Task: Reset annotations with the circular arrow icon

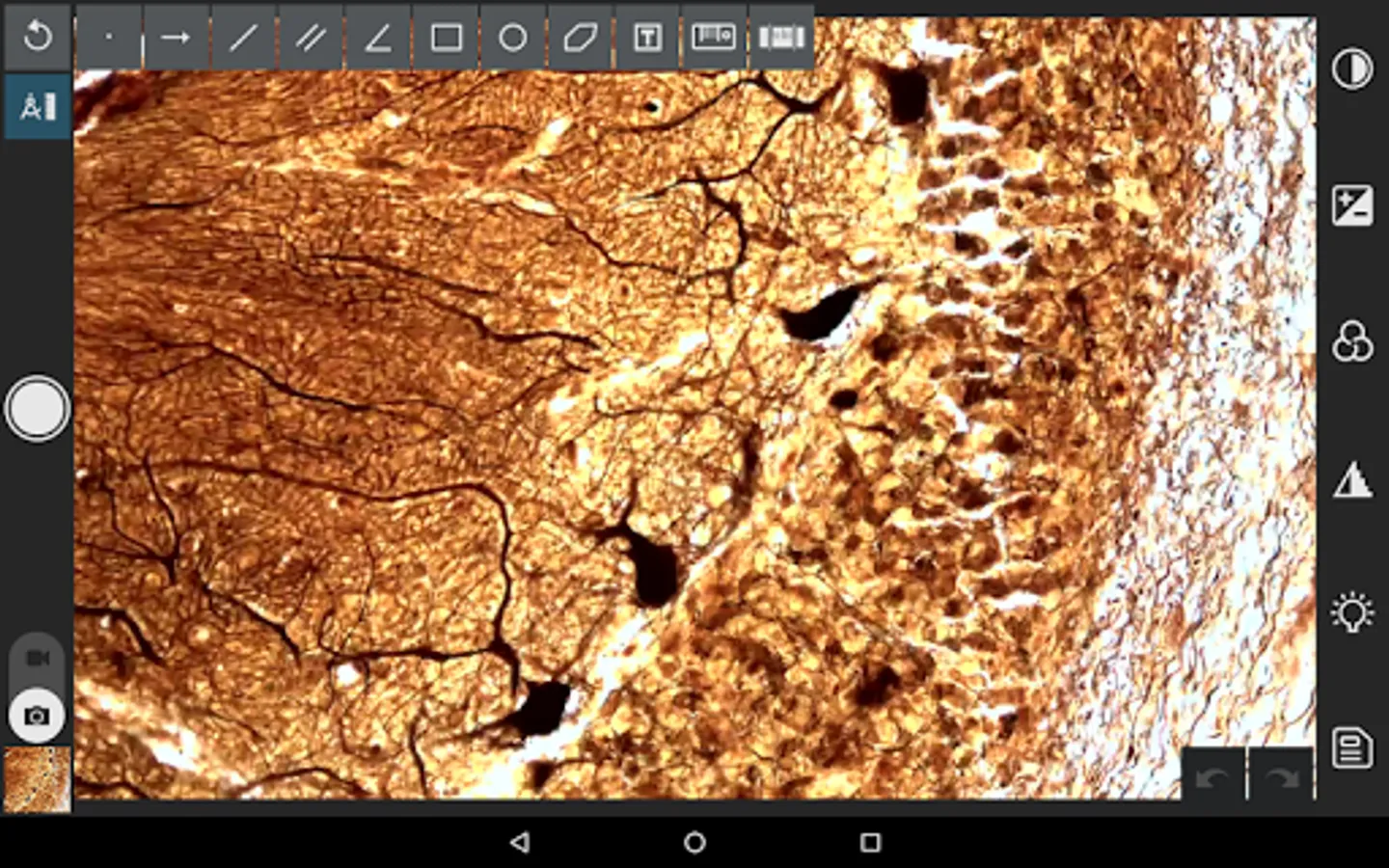Action: coord(38,37)
